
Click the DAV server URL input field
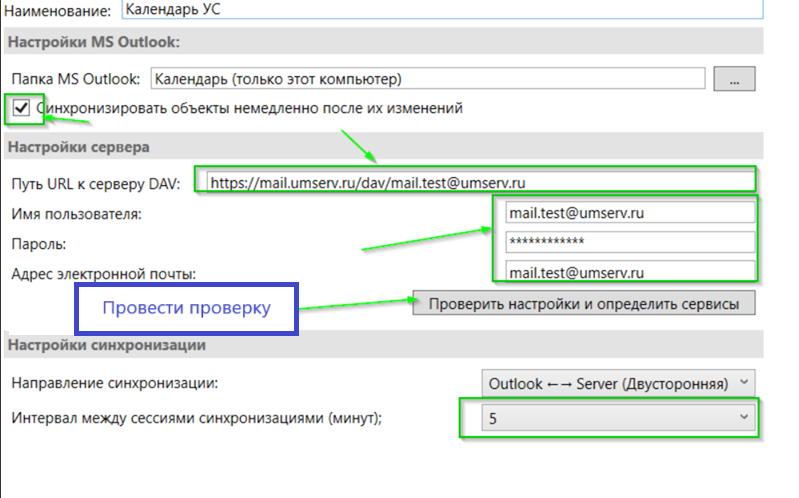pyautogui.click(x=476, y=183)
